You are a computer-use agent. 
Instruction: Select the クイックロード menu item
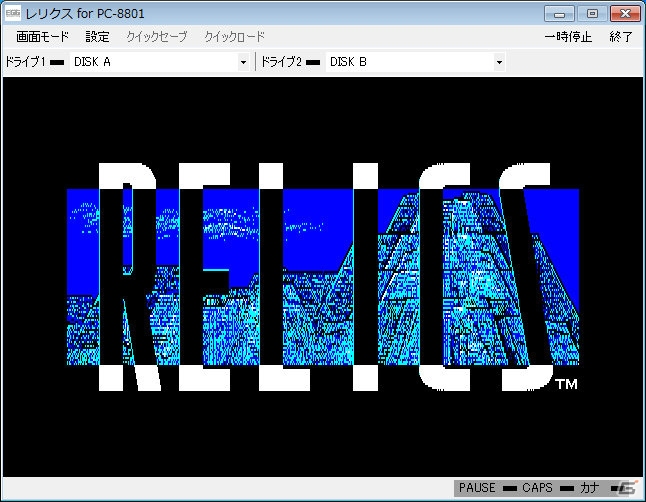[x=234, y=37]
